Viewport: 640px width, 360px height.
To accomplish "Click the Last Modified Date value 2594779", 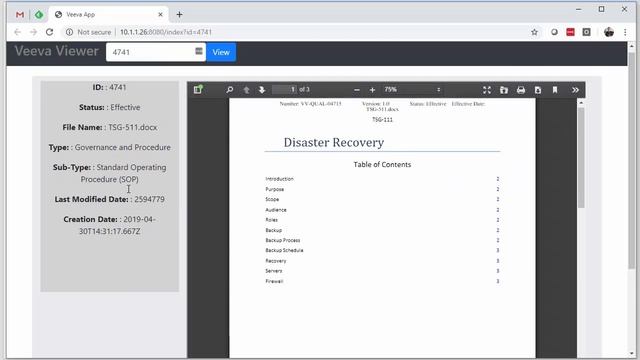I will point(149,199).
